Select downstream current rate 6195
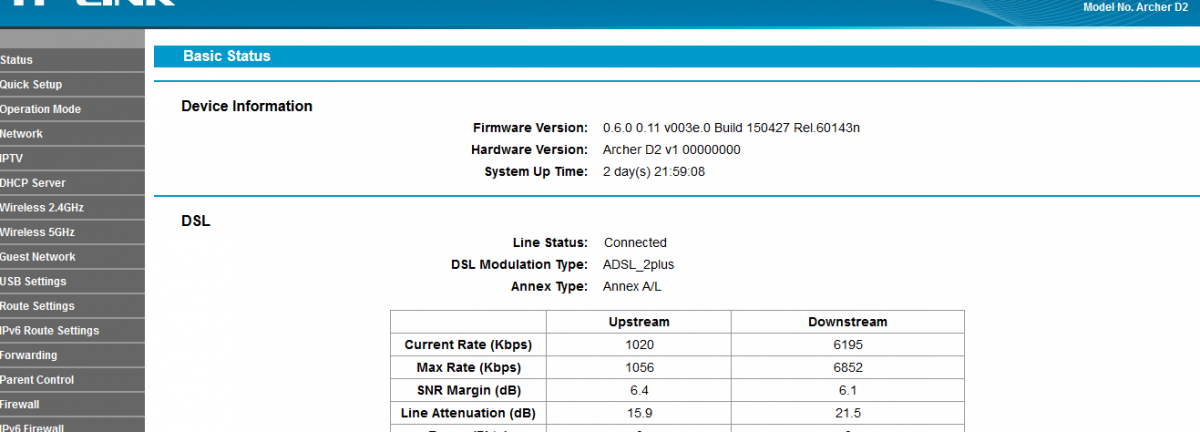The image size is (1200, 432). pyautogui.click(x=848, y=345)
